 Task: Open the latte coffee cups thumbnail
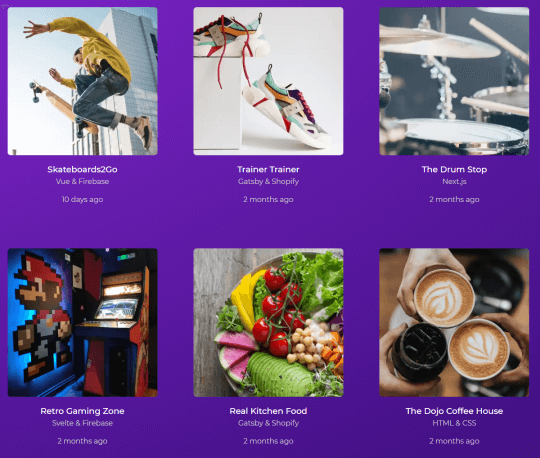(x=454, y=323)
